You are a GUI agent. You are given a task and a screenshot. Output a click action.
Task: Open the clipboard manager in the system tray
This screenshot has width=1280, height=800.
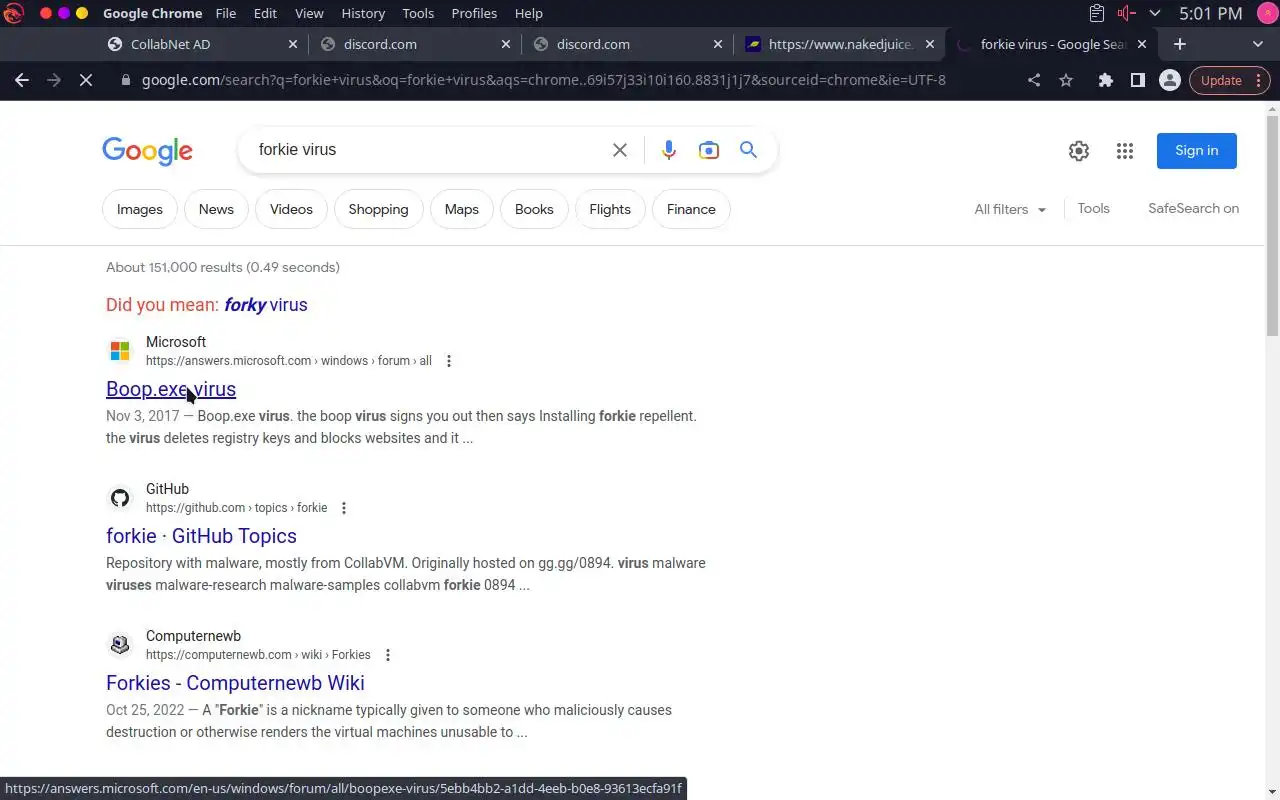point(1097,13)
